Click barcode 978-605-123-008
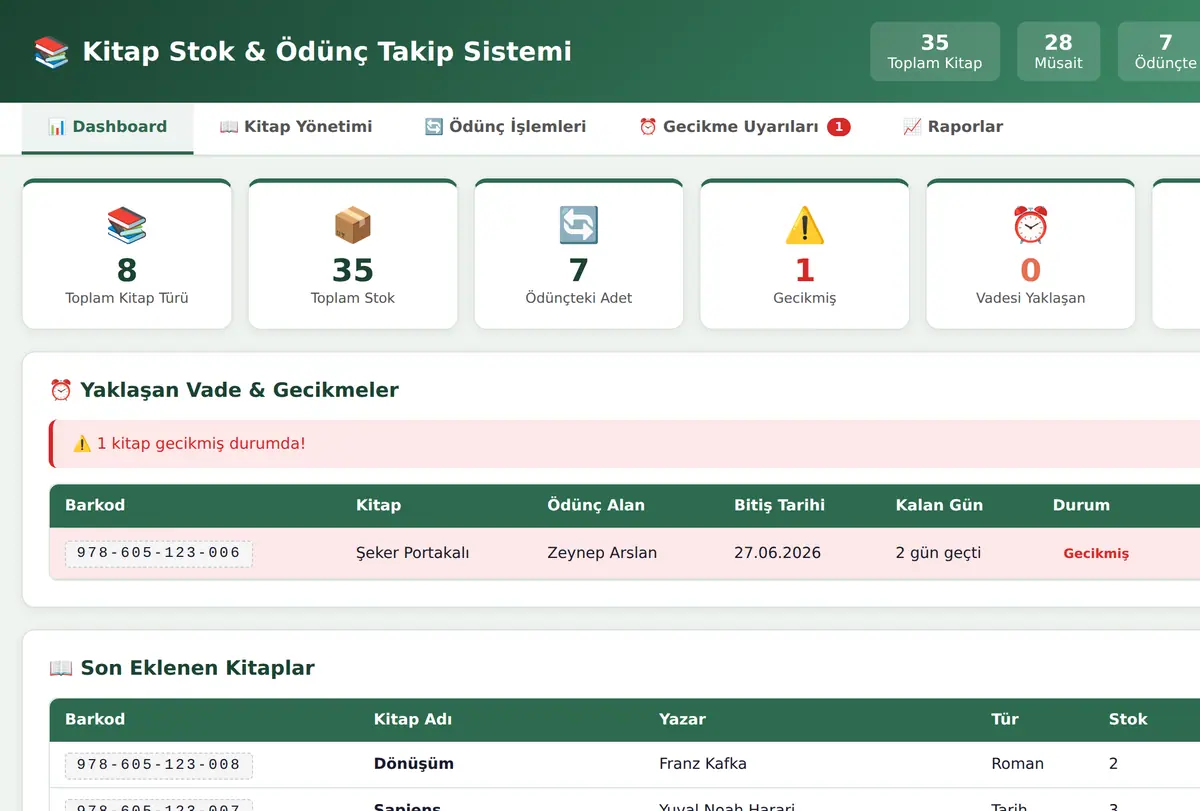Image resolution: width=1200 pixels, height=811 pixels. tap(159, 766)
